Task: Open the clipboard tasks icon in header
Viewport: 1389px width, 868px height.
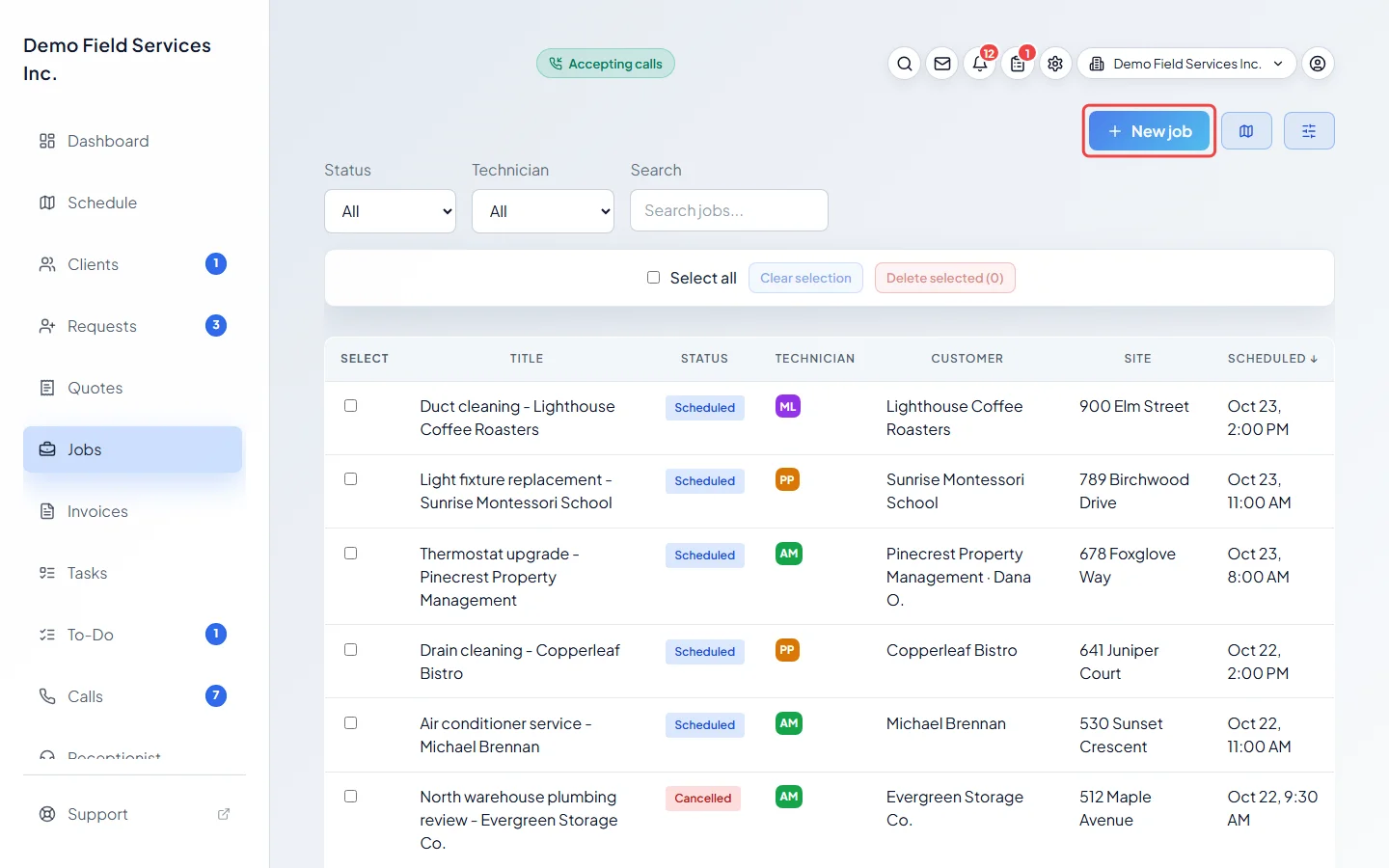Action: [1018, 64]
